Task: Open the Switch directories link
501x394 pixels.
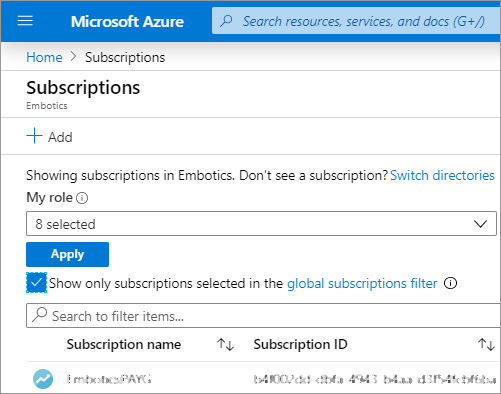Action: [442, 175]
